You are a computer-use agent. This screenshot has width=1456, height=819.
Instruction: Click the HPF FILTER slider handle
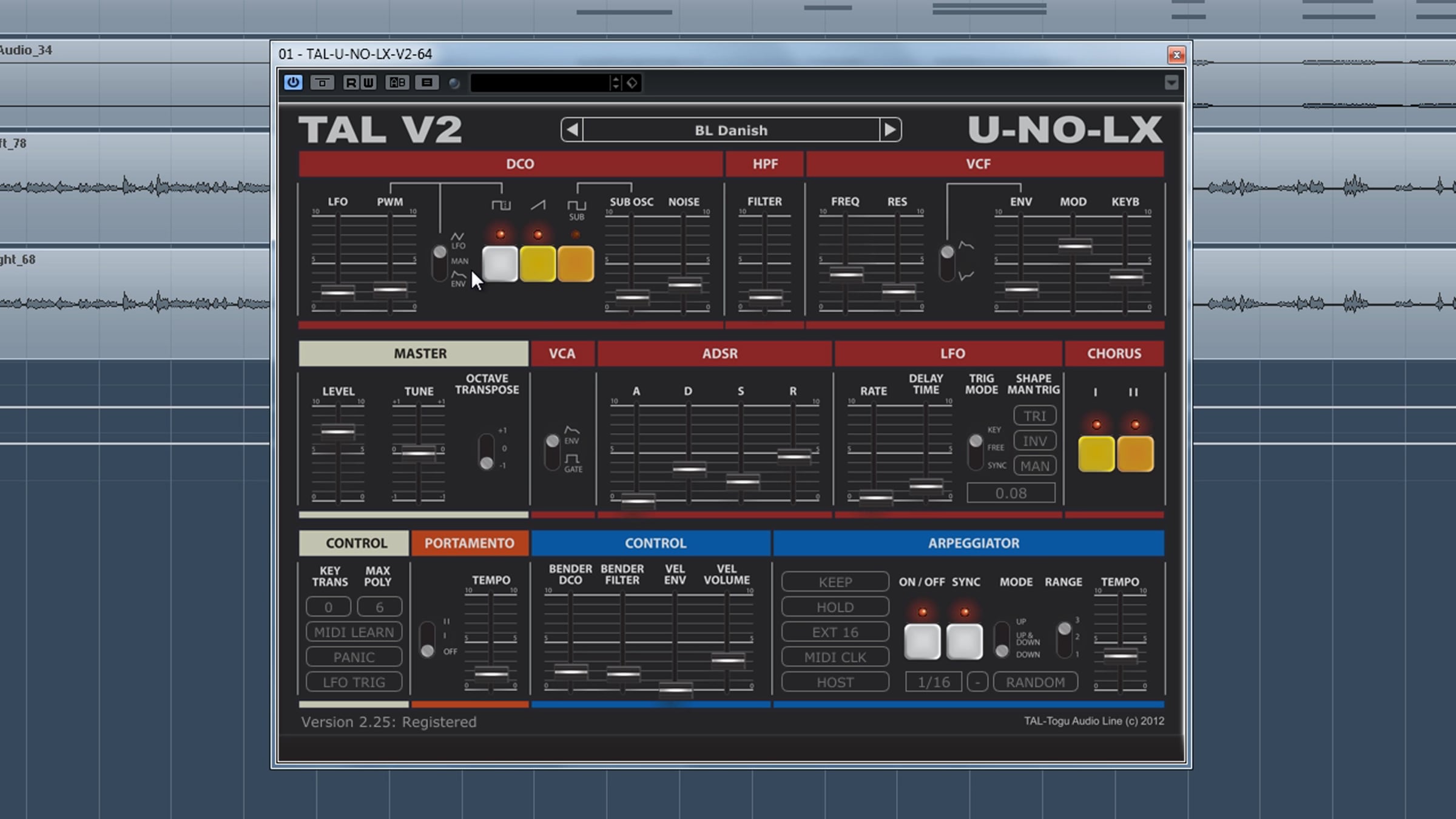[x=765, y=297]
